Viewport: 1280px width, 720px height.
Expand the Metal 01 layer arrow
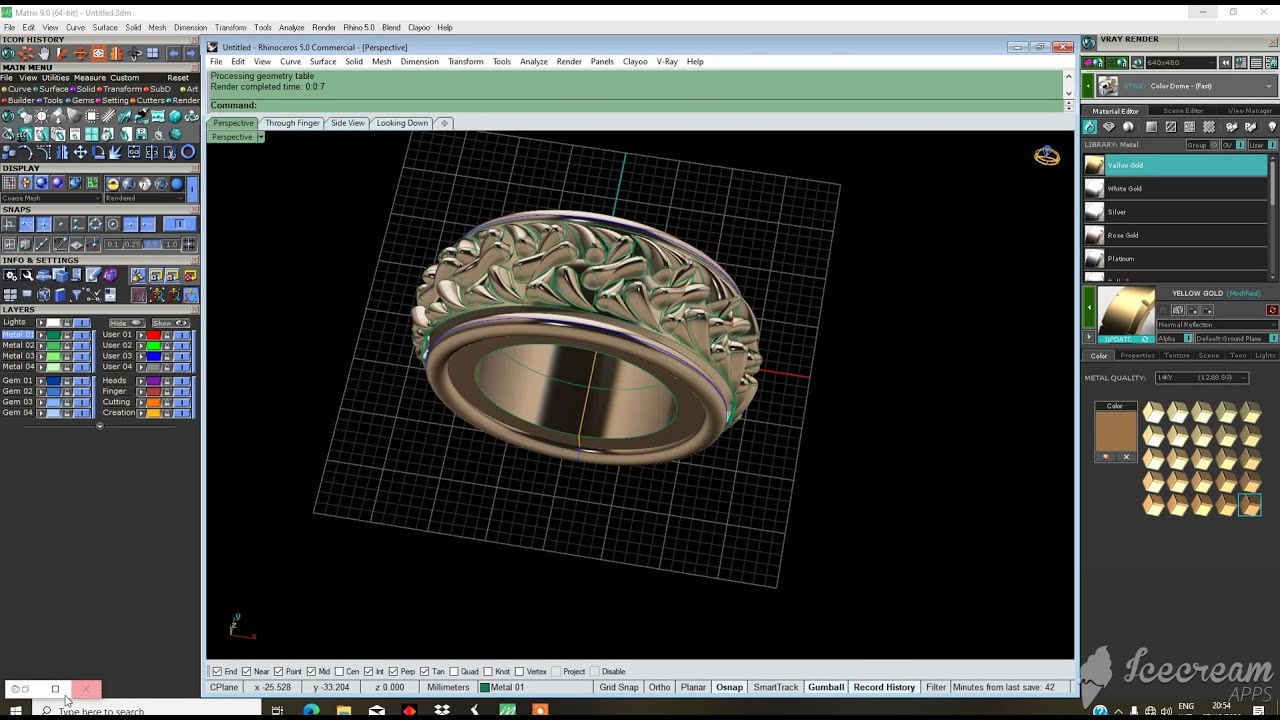(41, 335)
